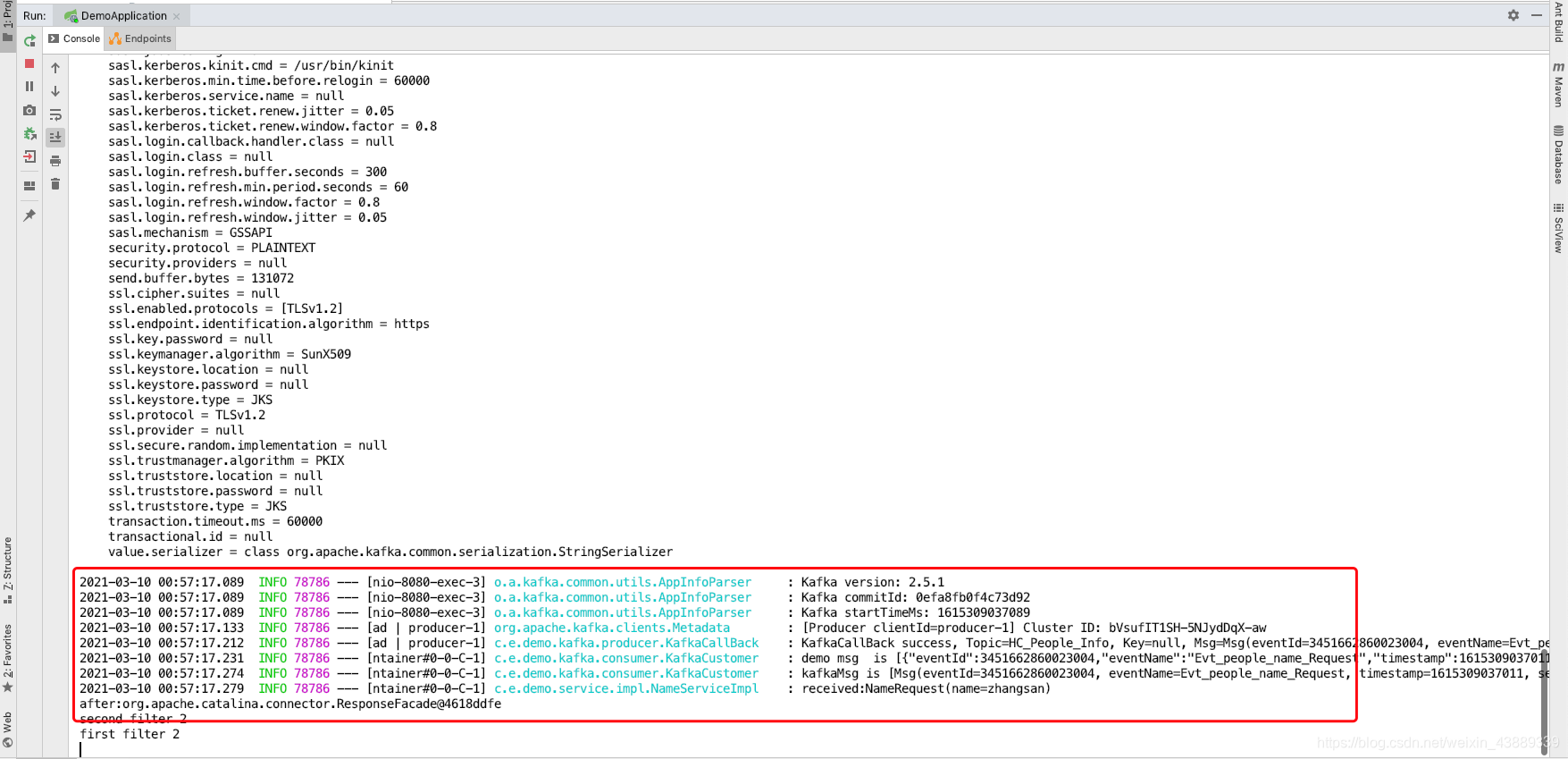Open the KafkaCustomer link on the kafkaMsg line
Screen dimensions: 1568x759
[x=626, y=673]
